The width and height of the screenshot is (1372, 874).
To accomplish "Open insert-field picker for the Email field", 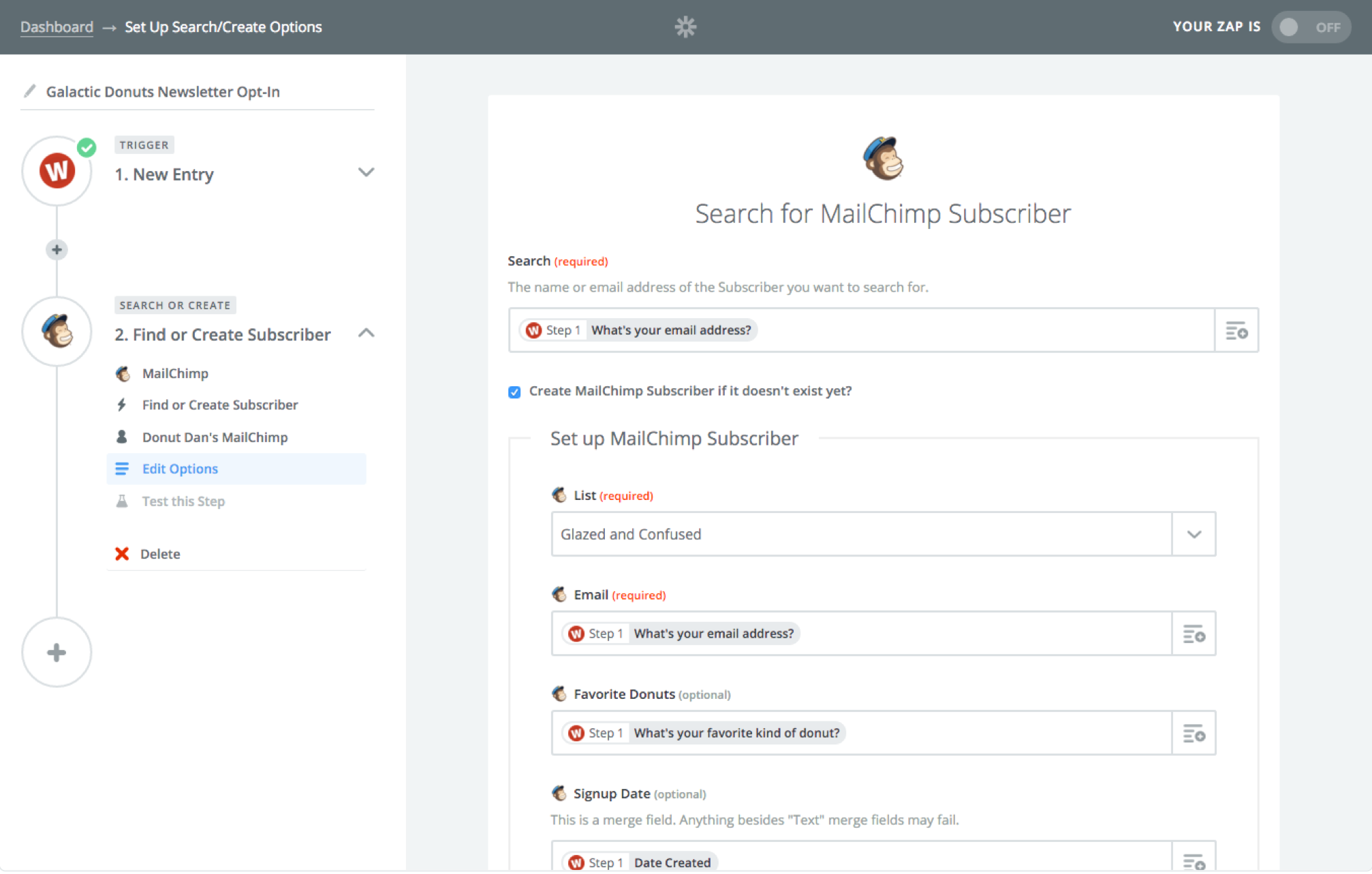I will coord(1194,634).
